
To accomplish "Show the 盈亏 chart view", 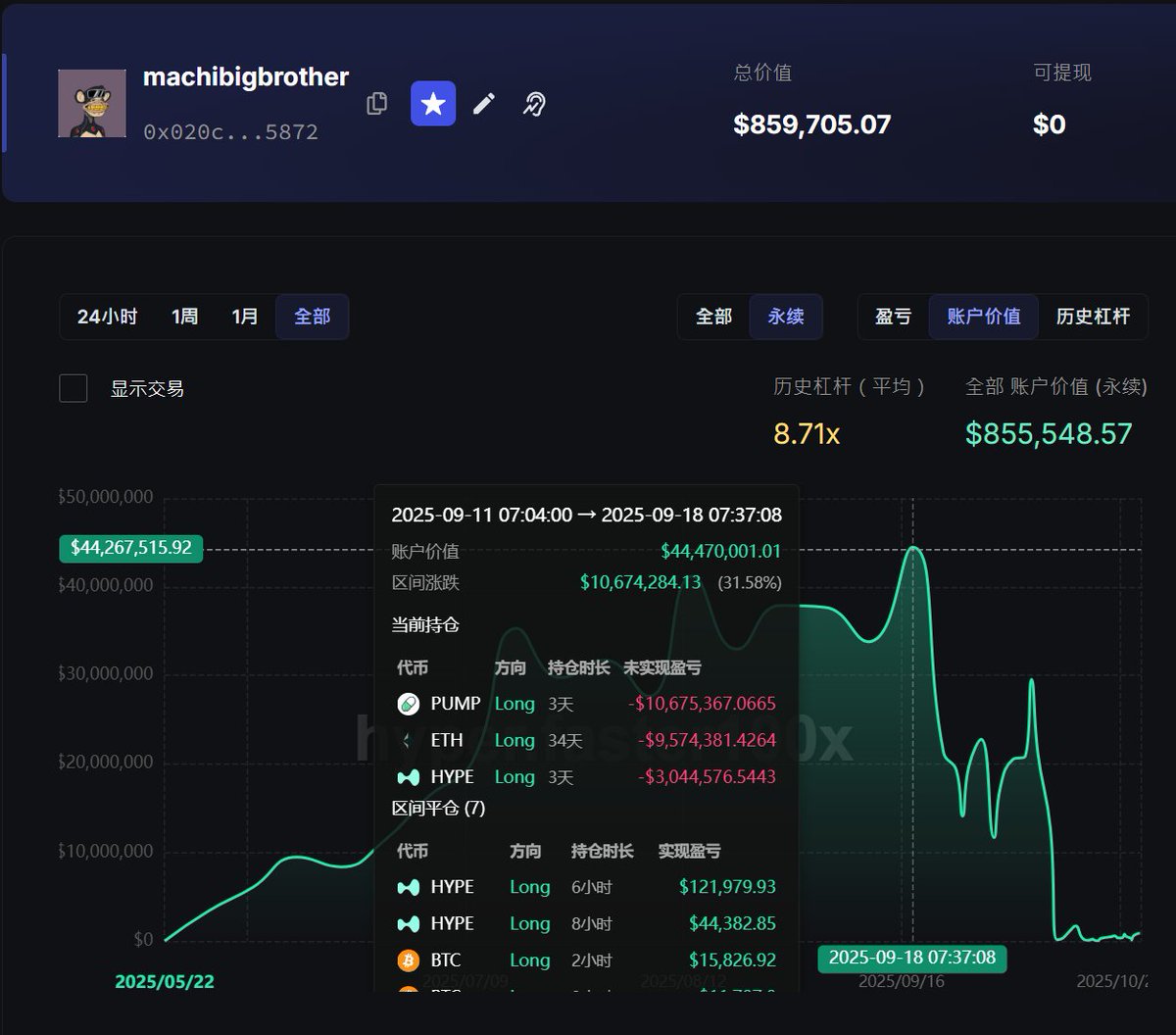I will (x=894, y=317).
